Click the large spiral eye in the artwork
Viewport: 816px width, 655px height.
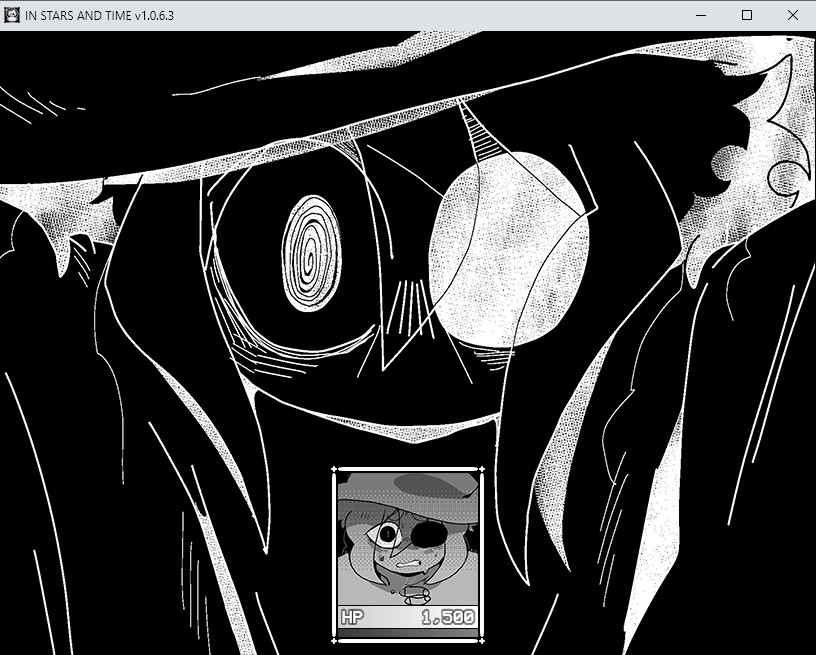pos(311,253)
